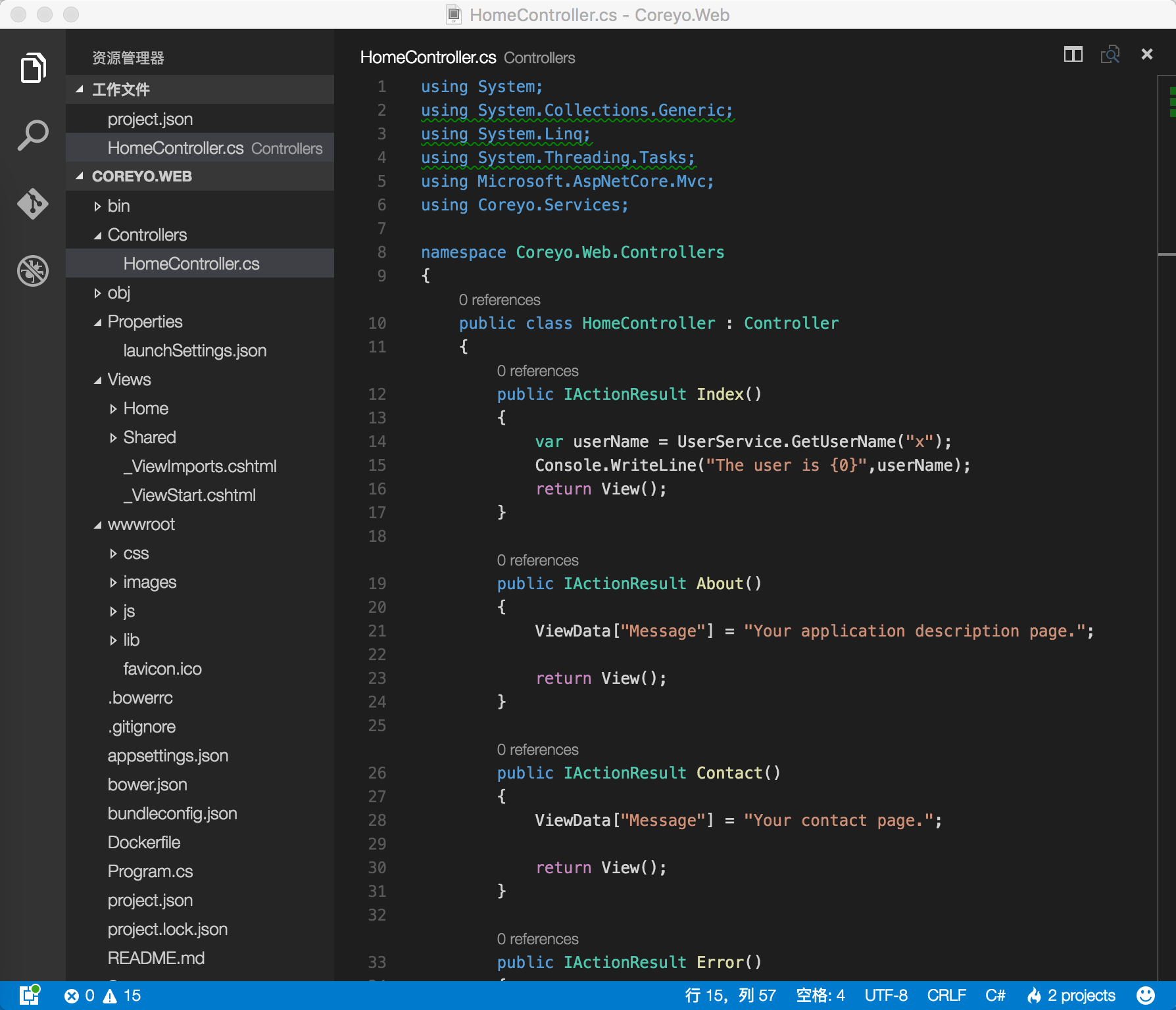This screenshot has height=1010, width=1176.
Task: Open the errors count indicator in status bar
Action: tap(80, 996)
